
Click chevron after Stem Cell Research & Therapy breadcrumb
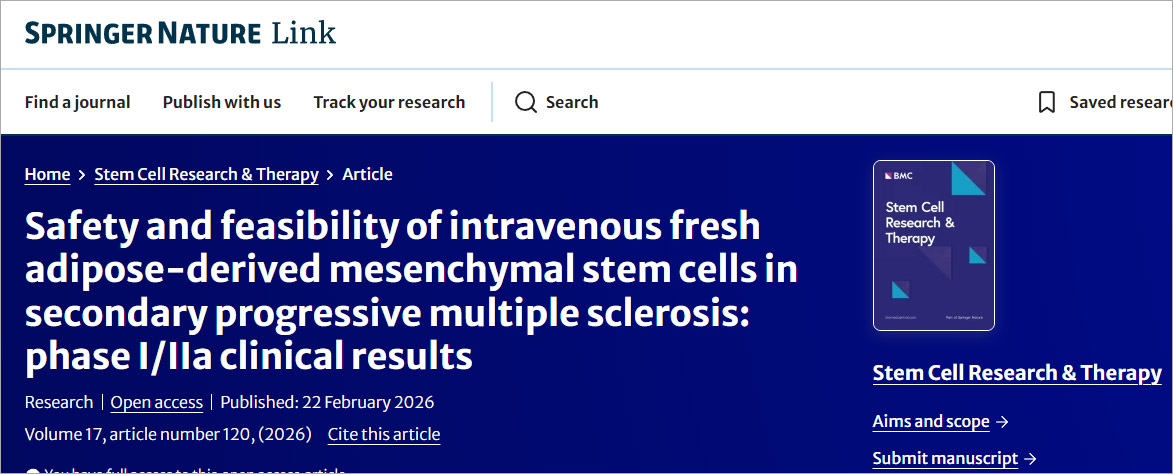tap(330, 175)
